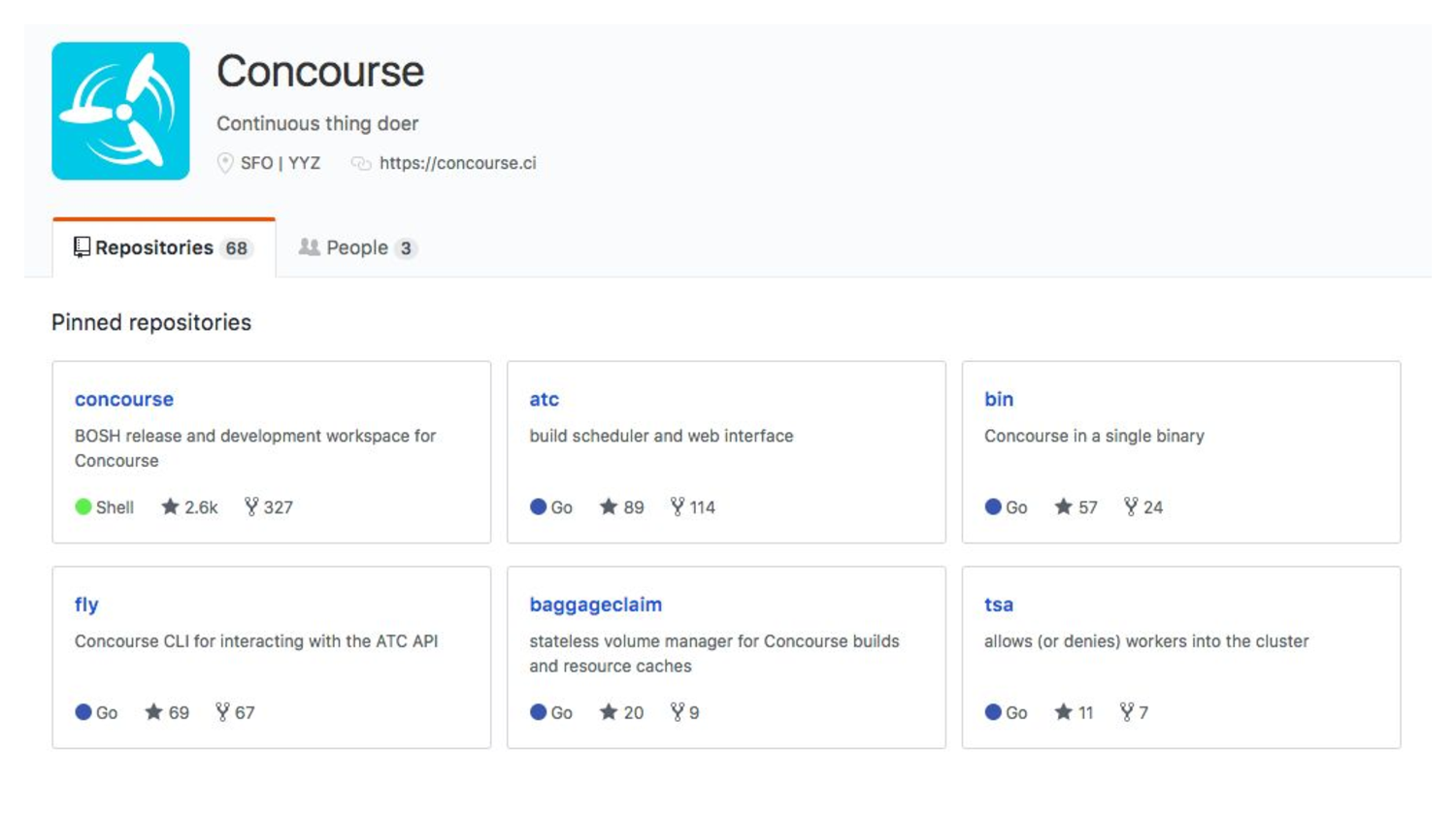Click 'Concourse CLI for interacting with the ATC API'
This screenshot has width=1456, height=819.
coord(256,641)
